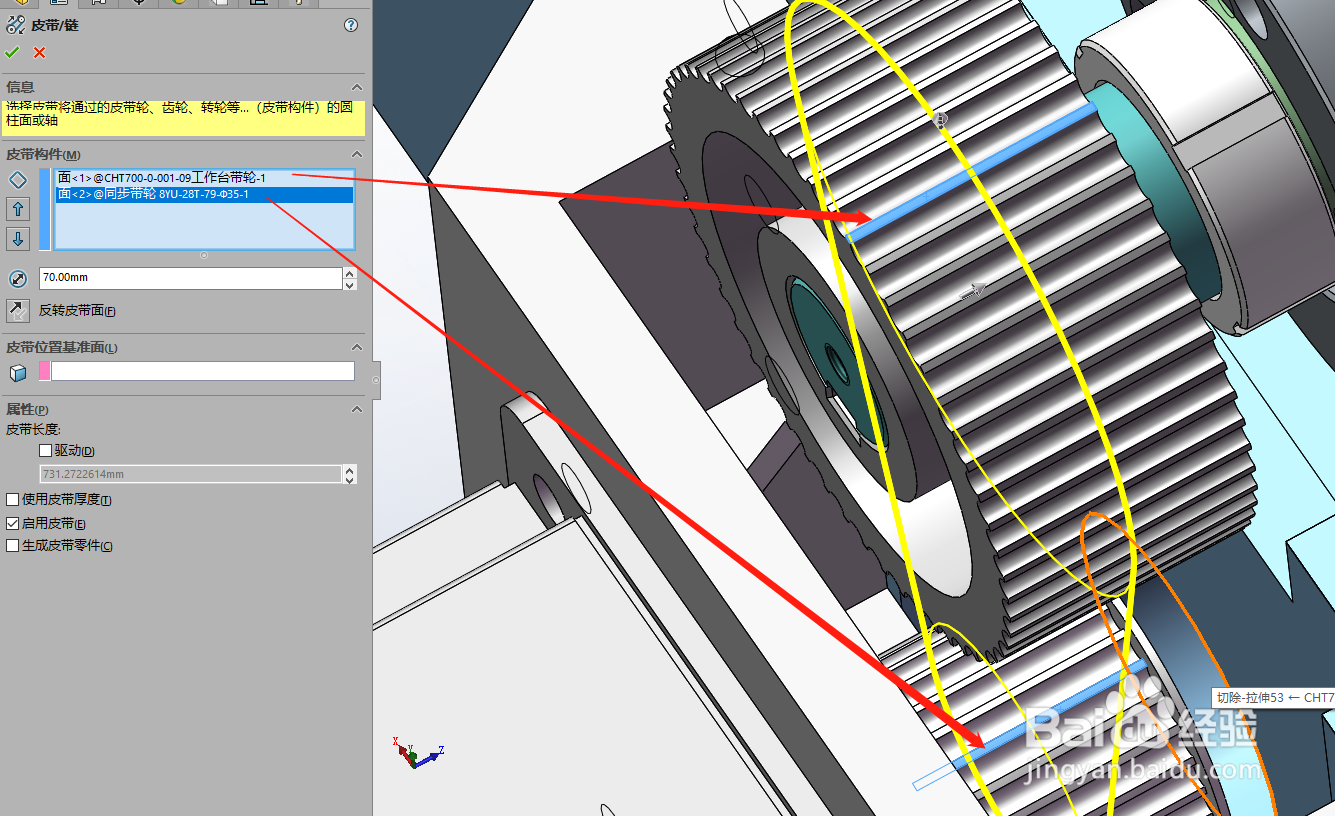1335x816 pixels.
Task: Click the plane icon under 皮带位置基准面
Action: pyautogui.click(x=17, y=371)
